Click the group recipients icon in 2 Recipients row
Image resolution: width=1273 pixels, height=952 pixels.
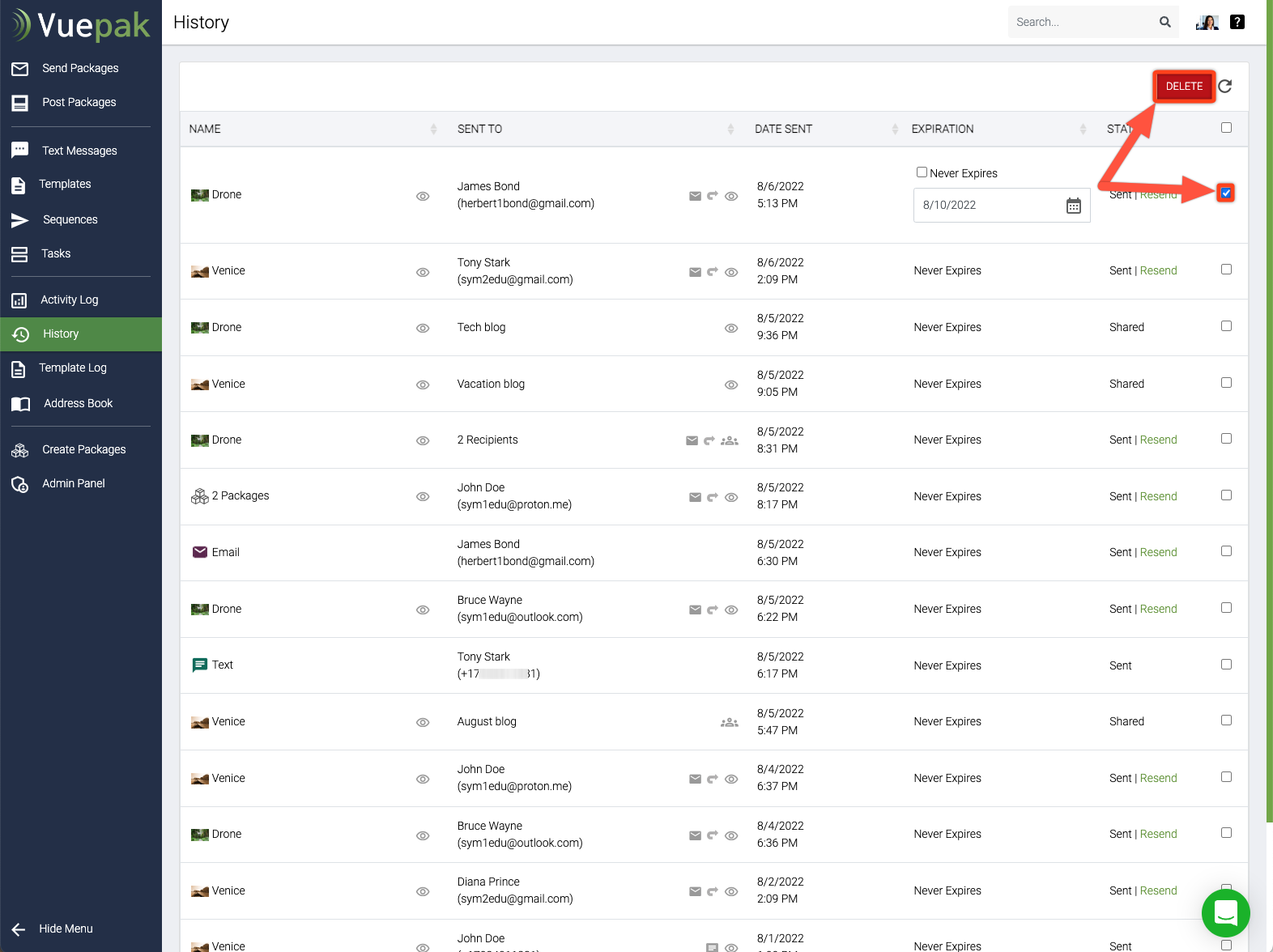(x=730, y=441)
